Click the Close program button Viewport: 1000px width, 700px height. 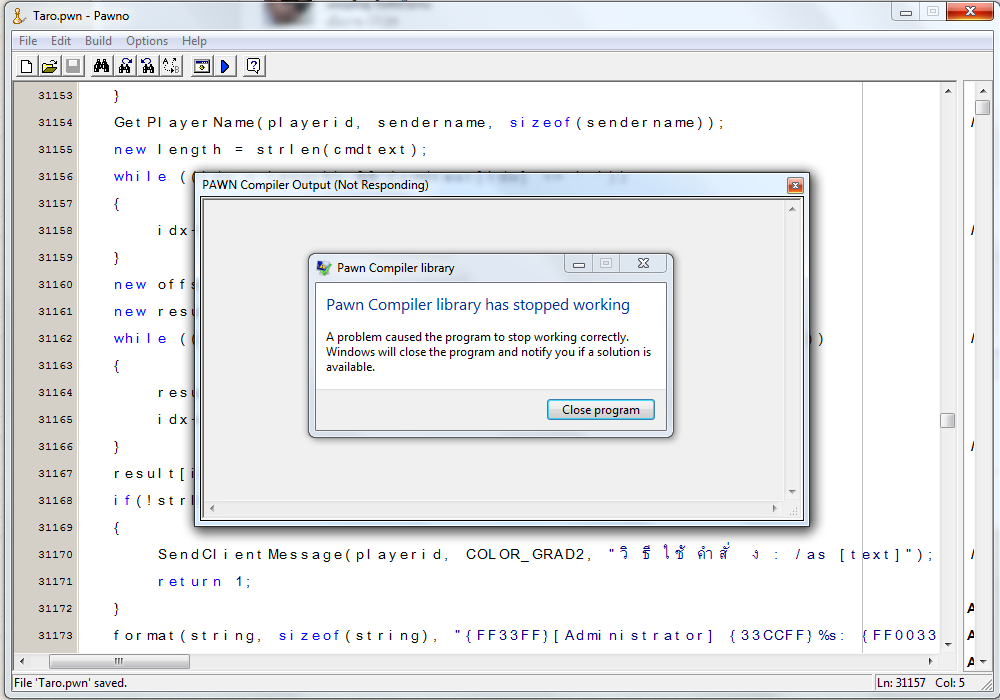tap(601, 410)
